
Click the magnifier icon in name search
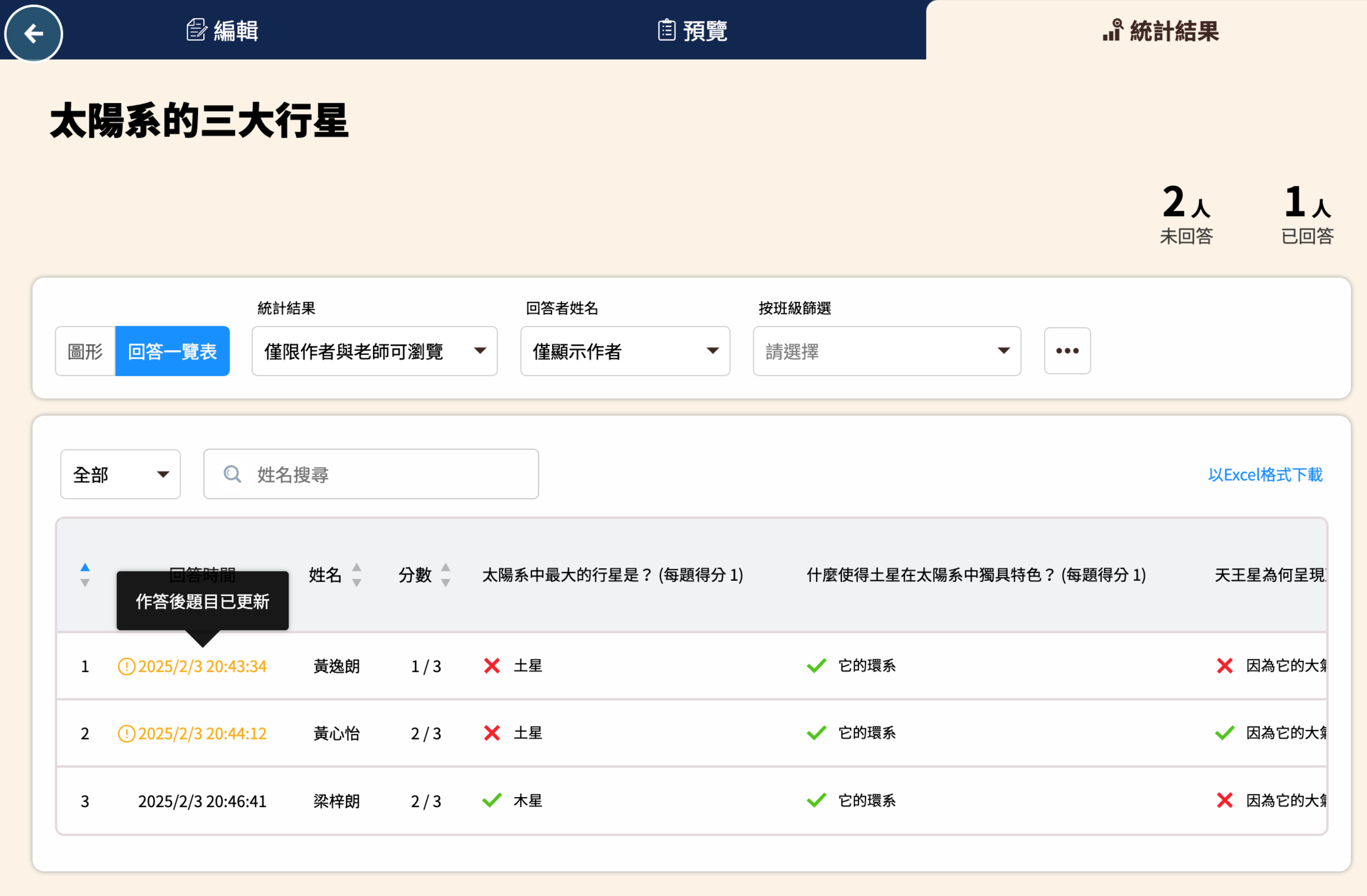[232, 474]
